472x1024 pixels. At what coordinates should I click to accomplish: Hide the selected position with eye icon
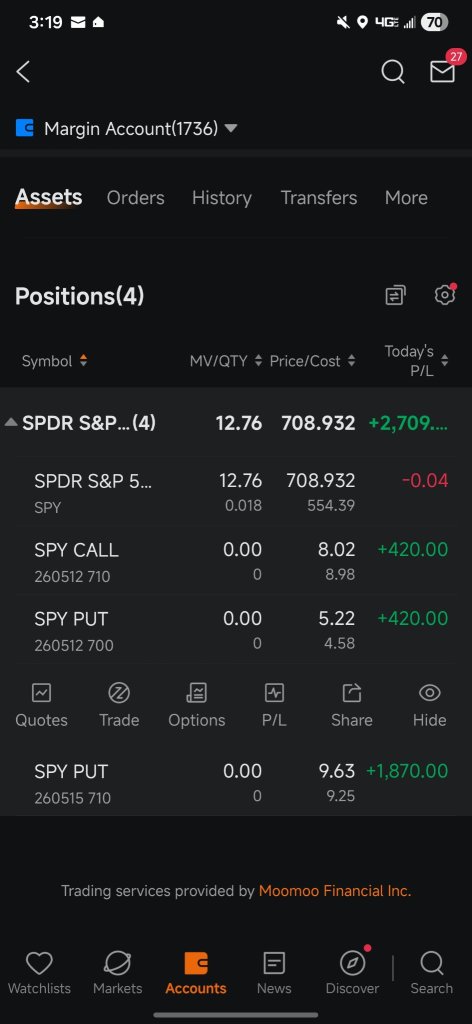[430, 706]
